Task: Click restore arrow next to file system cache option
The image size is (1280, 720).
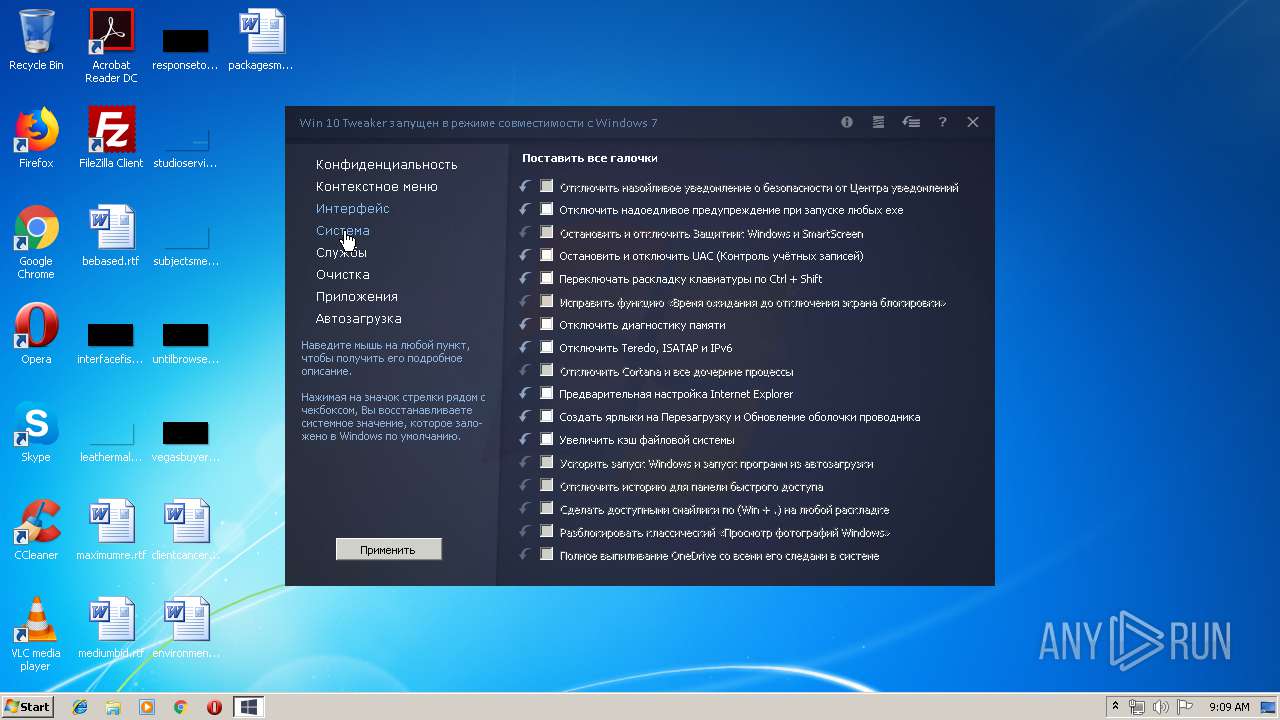Action: coord(525,439)
